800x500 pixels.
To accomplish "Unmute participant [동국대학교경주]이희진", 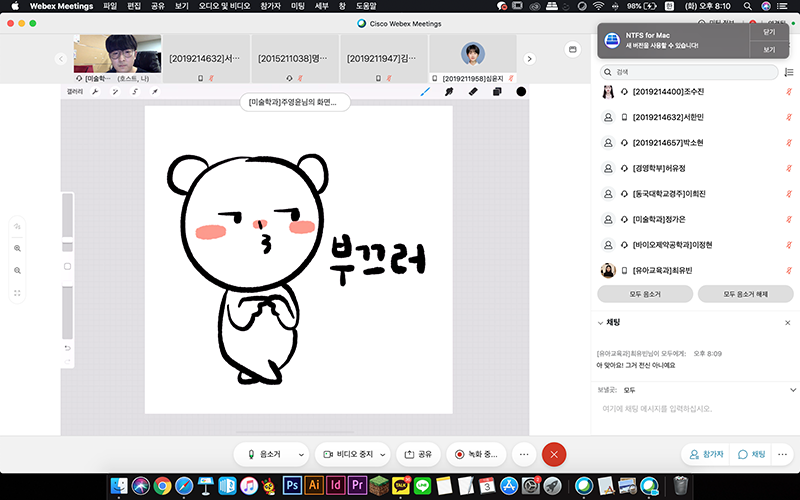I will [x=789, y=194].
